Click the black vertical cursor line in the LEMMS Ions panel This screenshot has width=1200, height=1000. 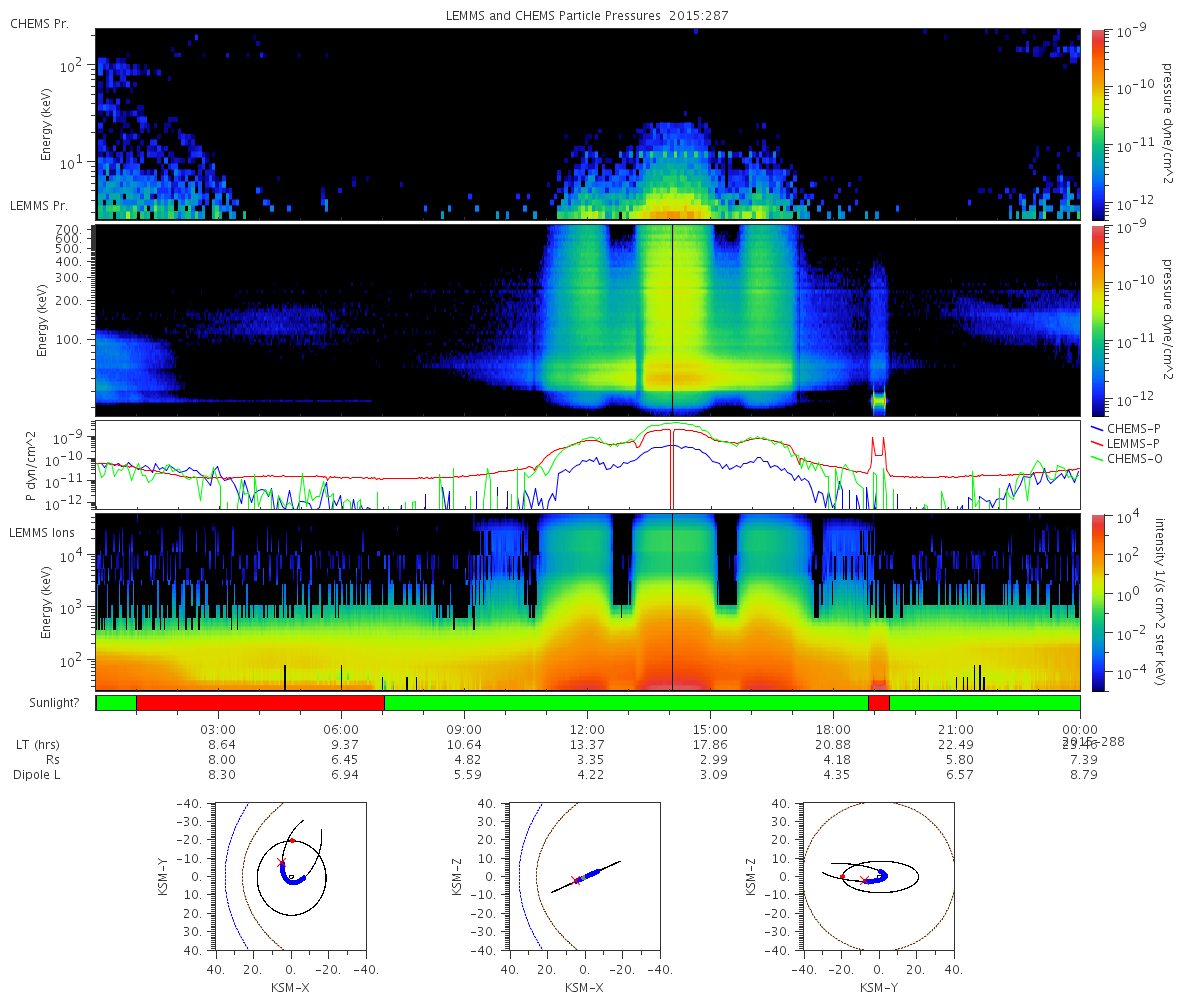pos(672,602)
